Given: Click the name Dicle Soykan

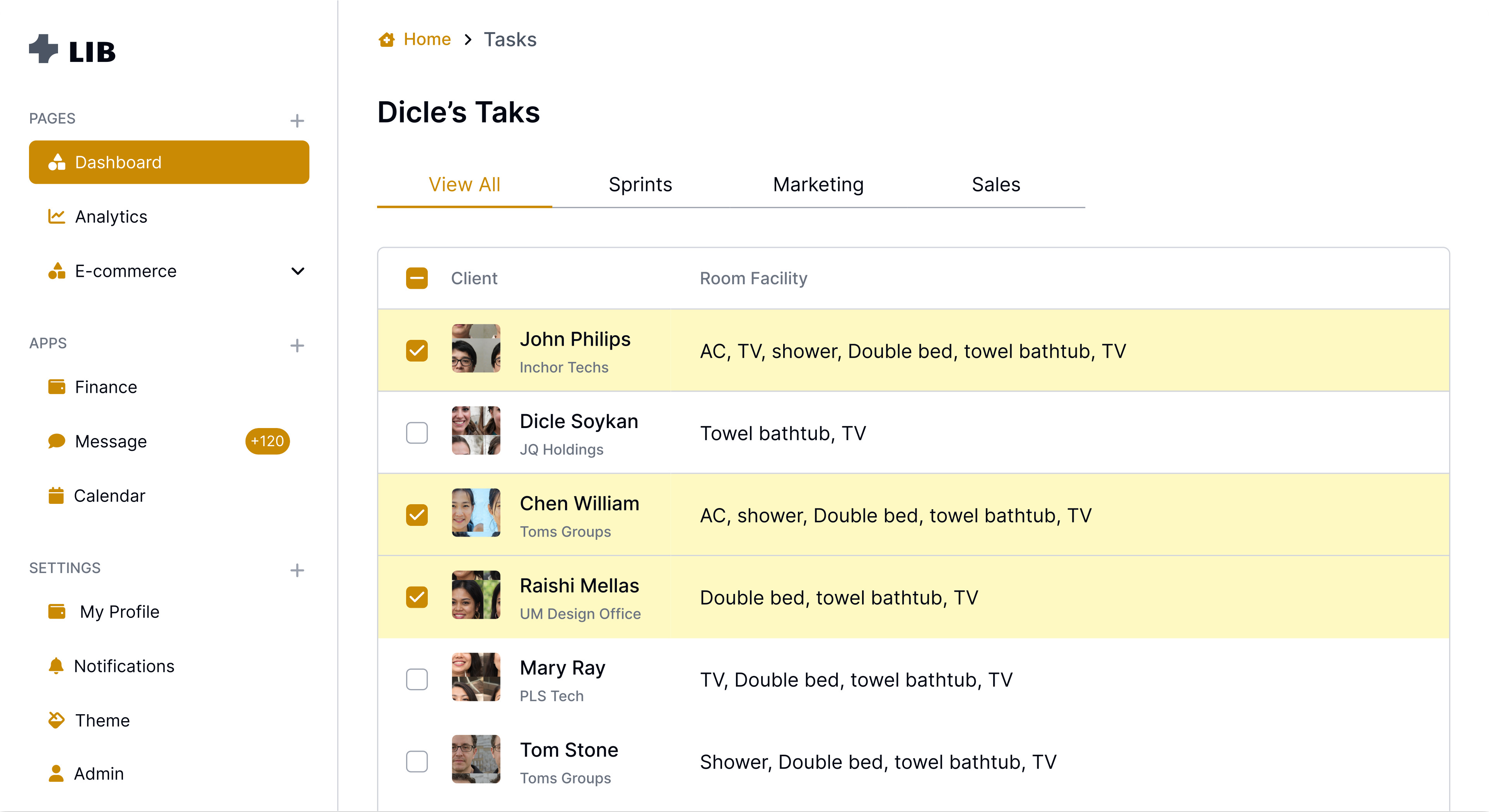Looking at the screenshot, I should 579,421.
